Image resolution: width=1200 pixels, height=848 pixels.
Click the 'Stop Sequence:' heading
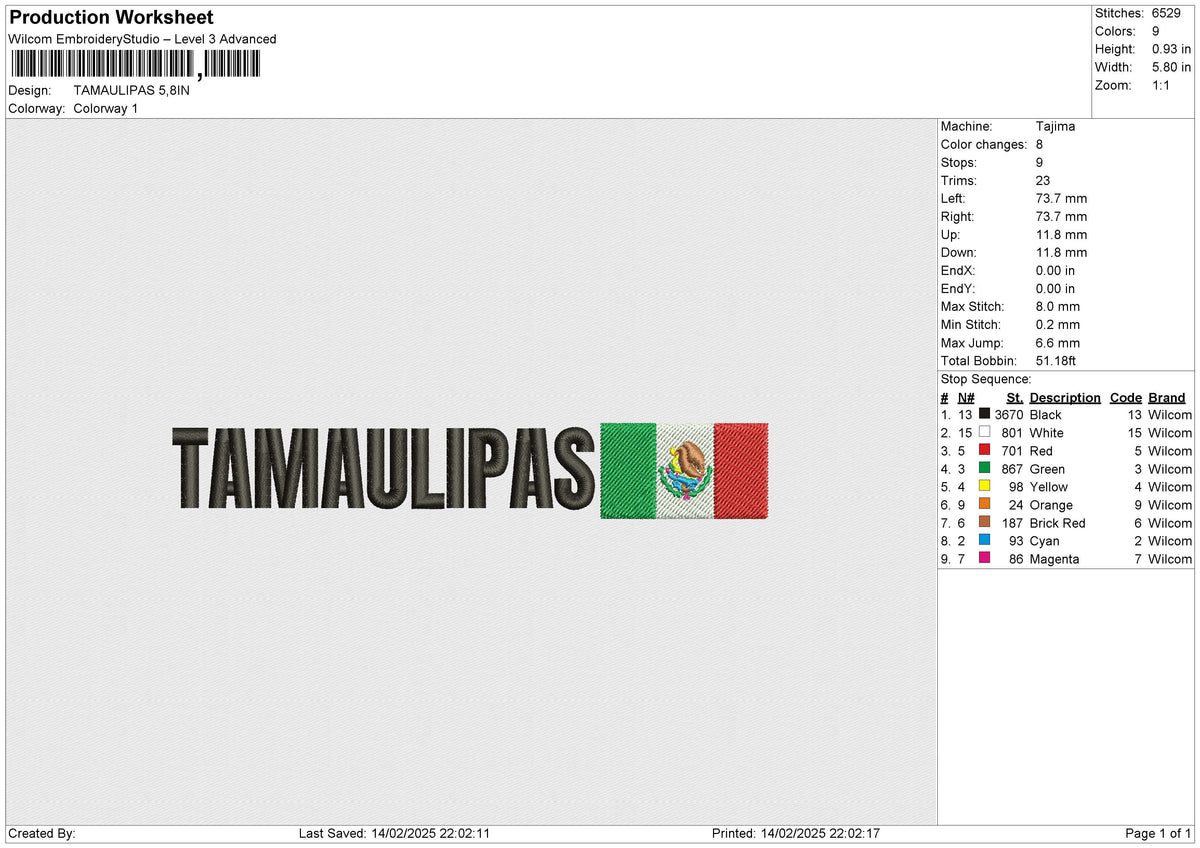(x=986, y=379)
